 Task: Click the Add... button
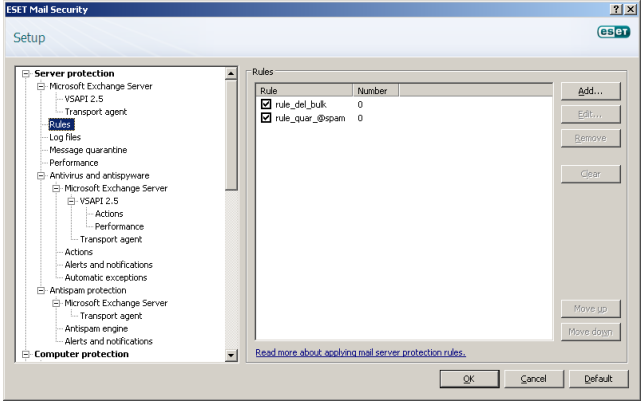(590, 91)
